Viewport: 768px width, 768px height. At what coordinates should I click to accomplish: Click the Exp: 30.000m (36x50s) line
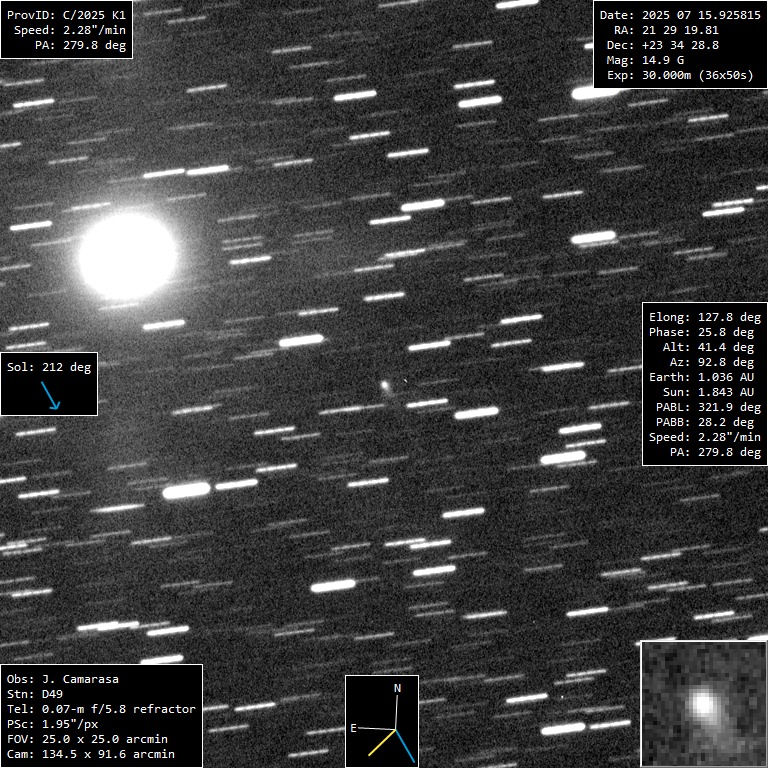(680, 75)
